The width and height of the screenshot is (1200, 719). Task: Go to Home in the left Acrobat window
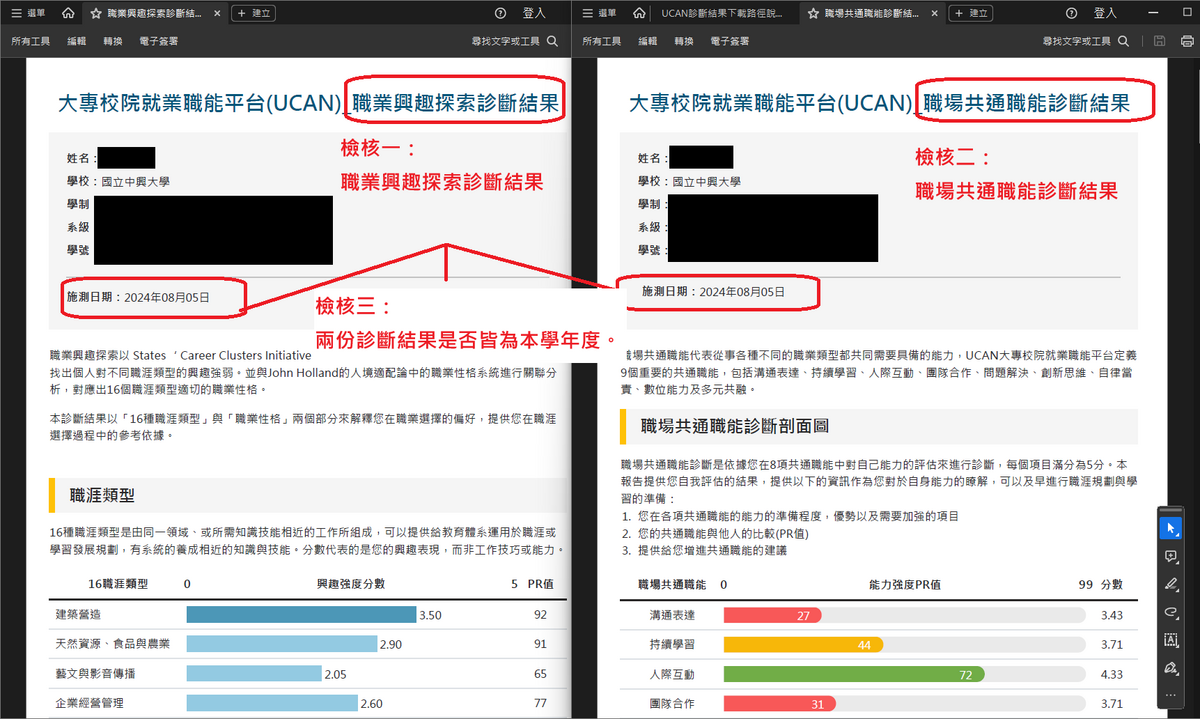pyautogui.click(x=67, y=13)
